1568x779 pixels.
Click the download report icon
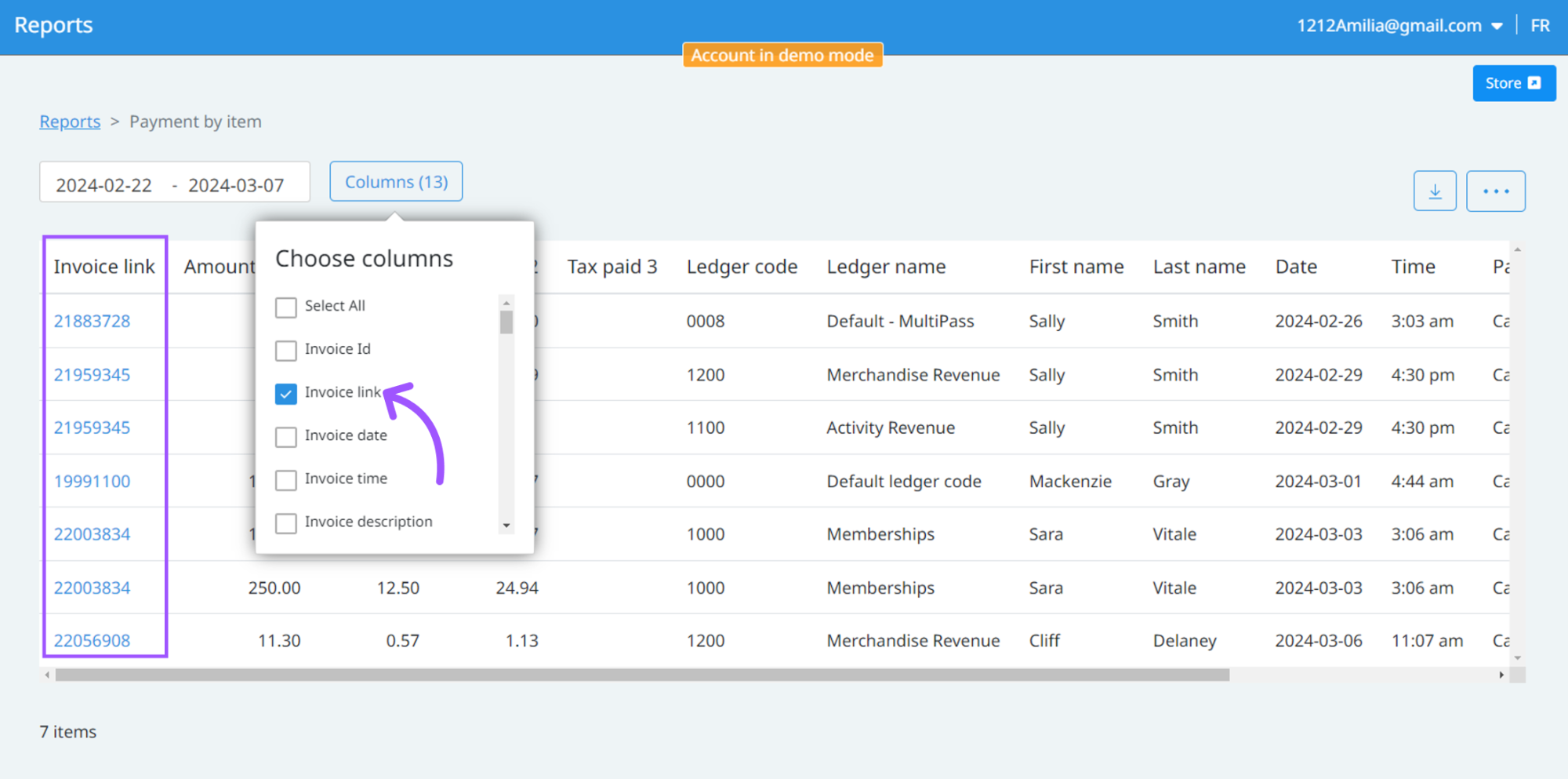[x=1435, y=191]
